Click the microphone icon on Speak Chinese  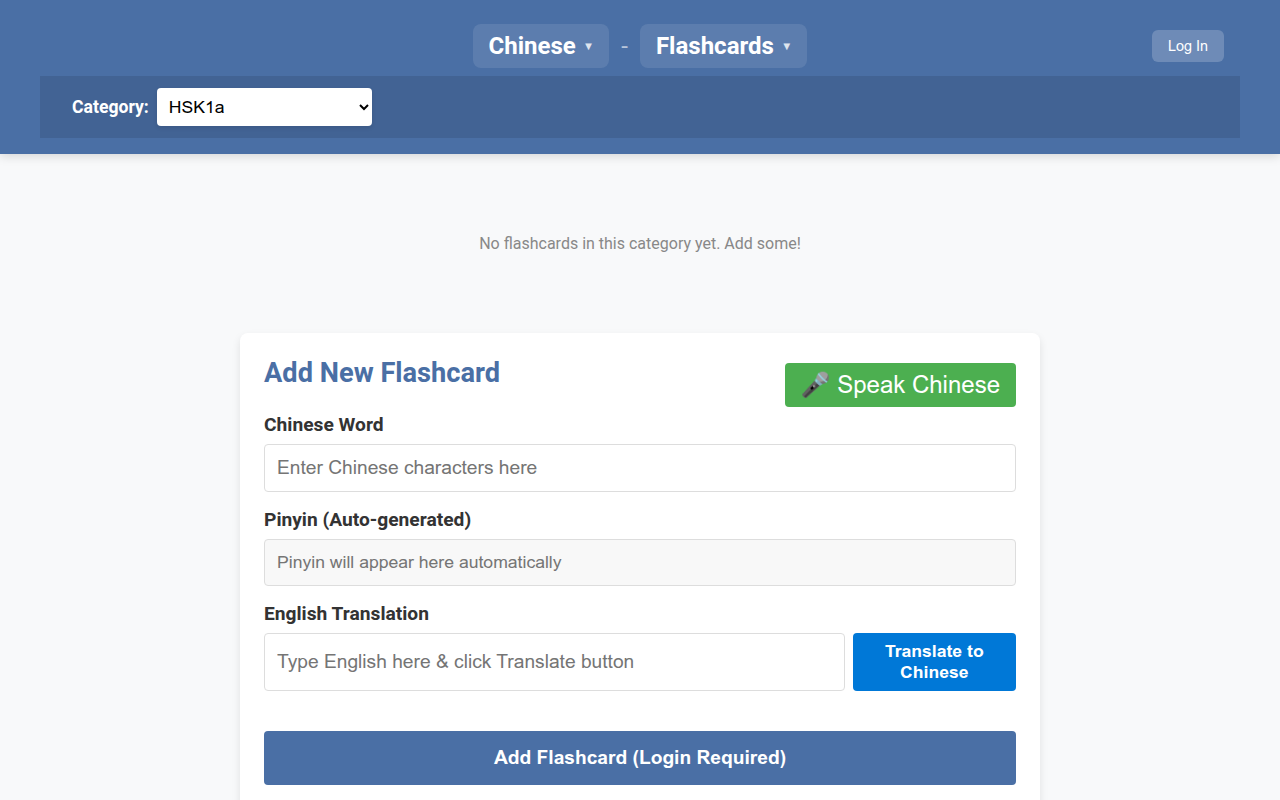coord(815,385)
